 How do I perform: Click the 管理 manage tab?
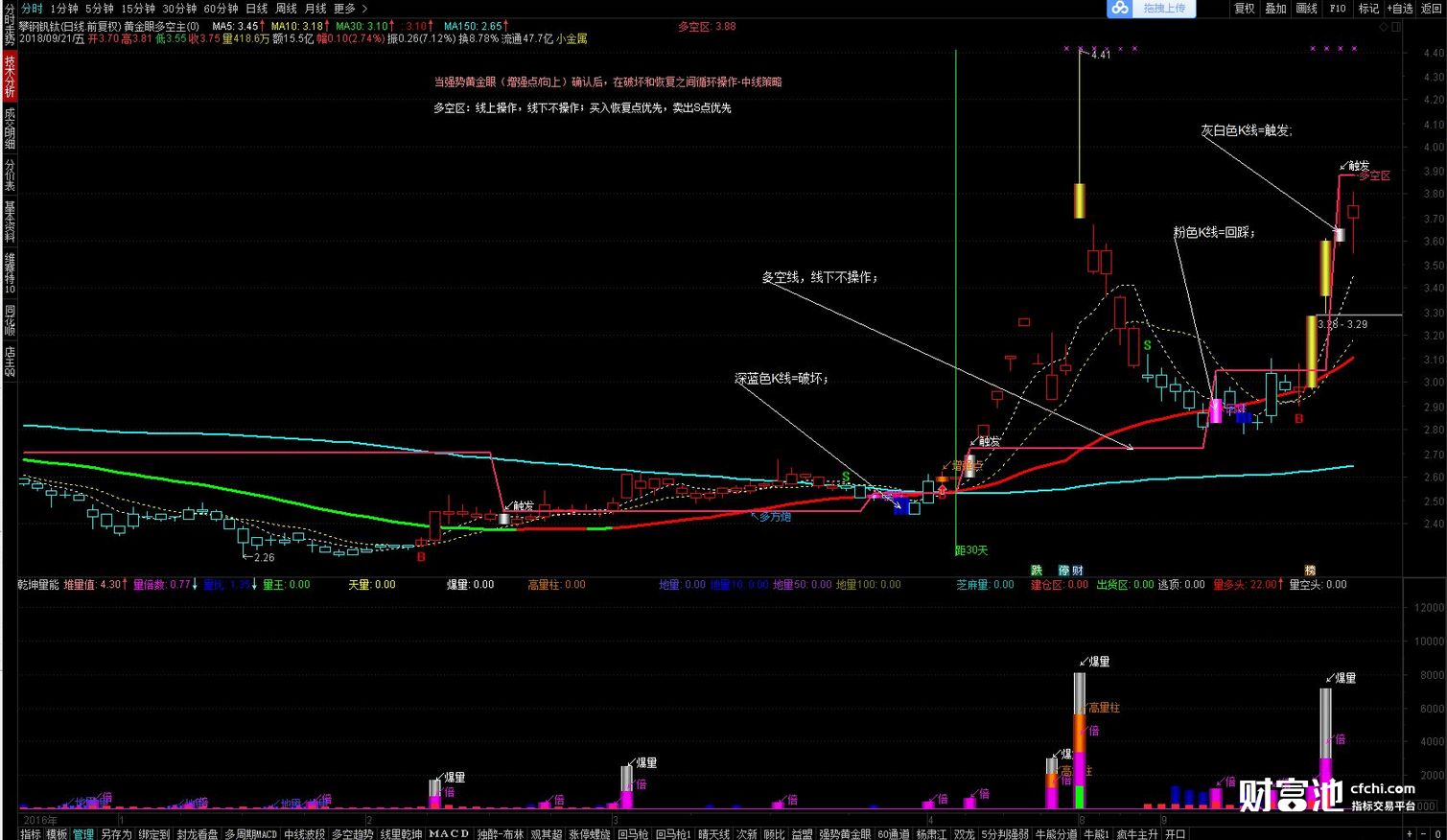coord(83,834)
